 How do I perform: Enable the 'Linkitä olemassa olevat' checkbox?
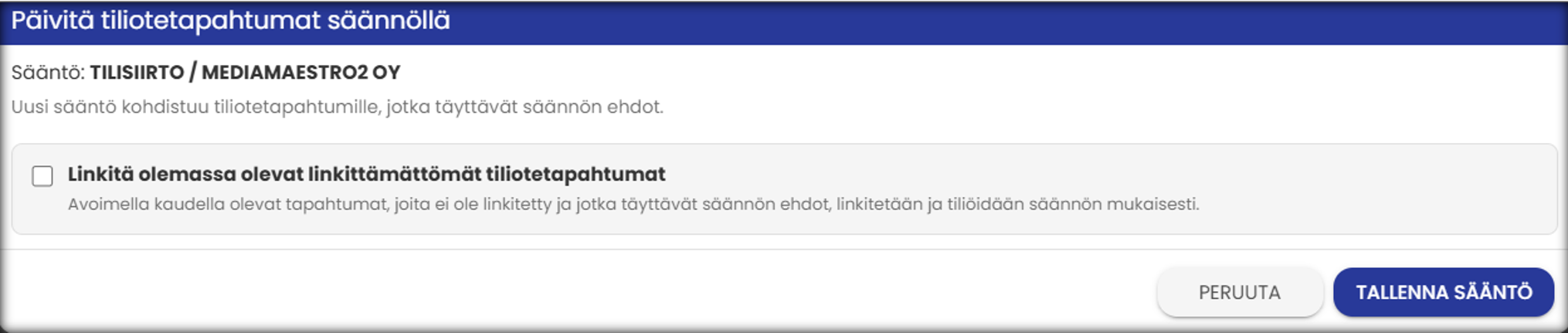tap(42, 176)
